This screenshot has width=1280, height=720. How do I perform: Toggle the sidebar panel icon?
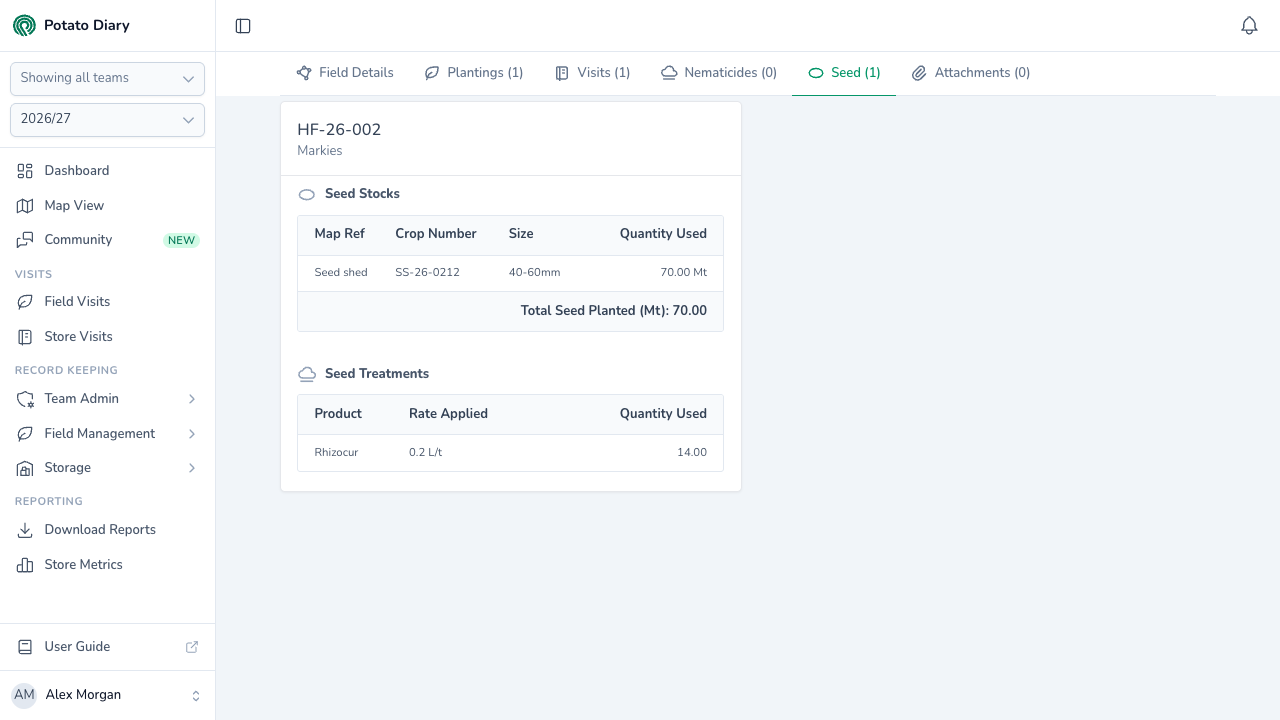(x=243, y=26)
